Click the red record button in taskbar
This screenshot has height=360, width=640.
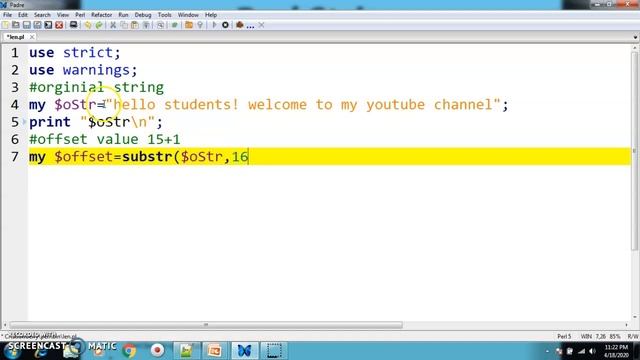[157, 350]
